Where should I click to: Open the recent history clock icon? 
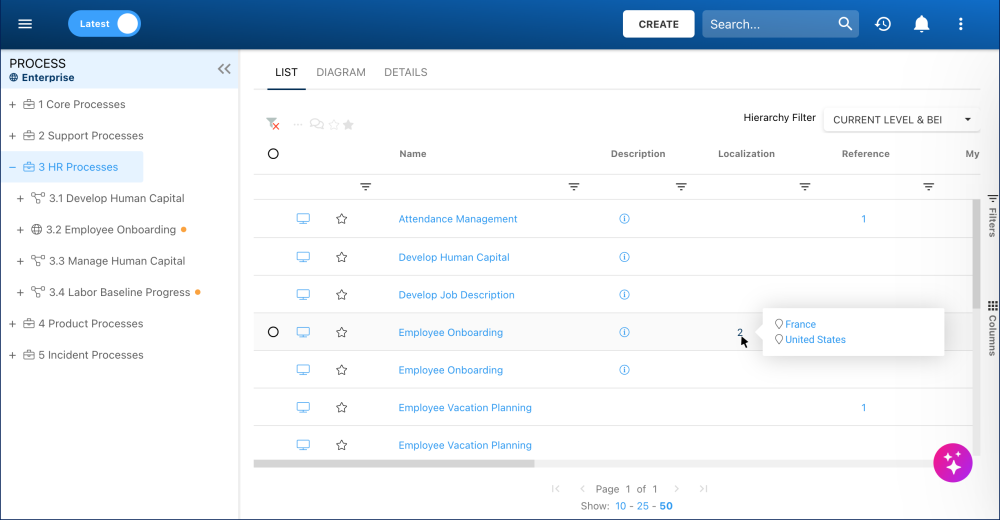point(883,24)
